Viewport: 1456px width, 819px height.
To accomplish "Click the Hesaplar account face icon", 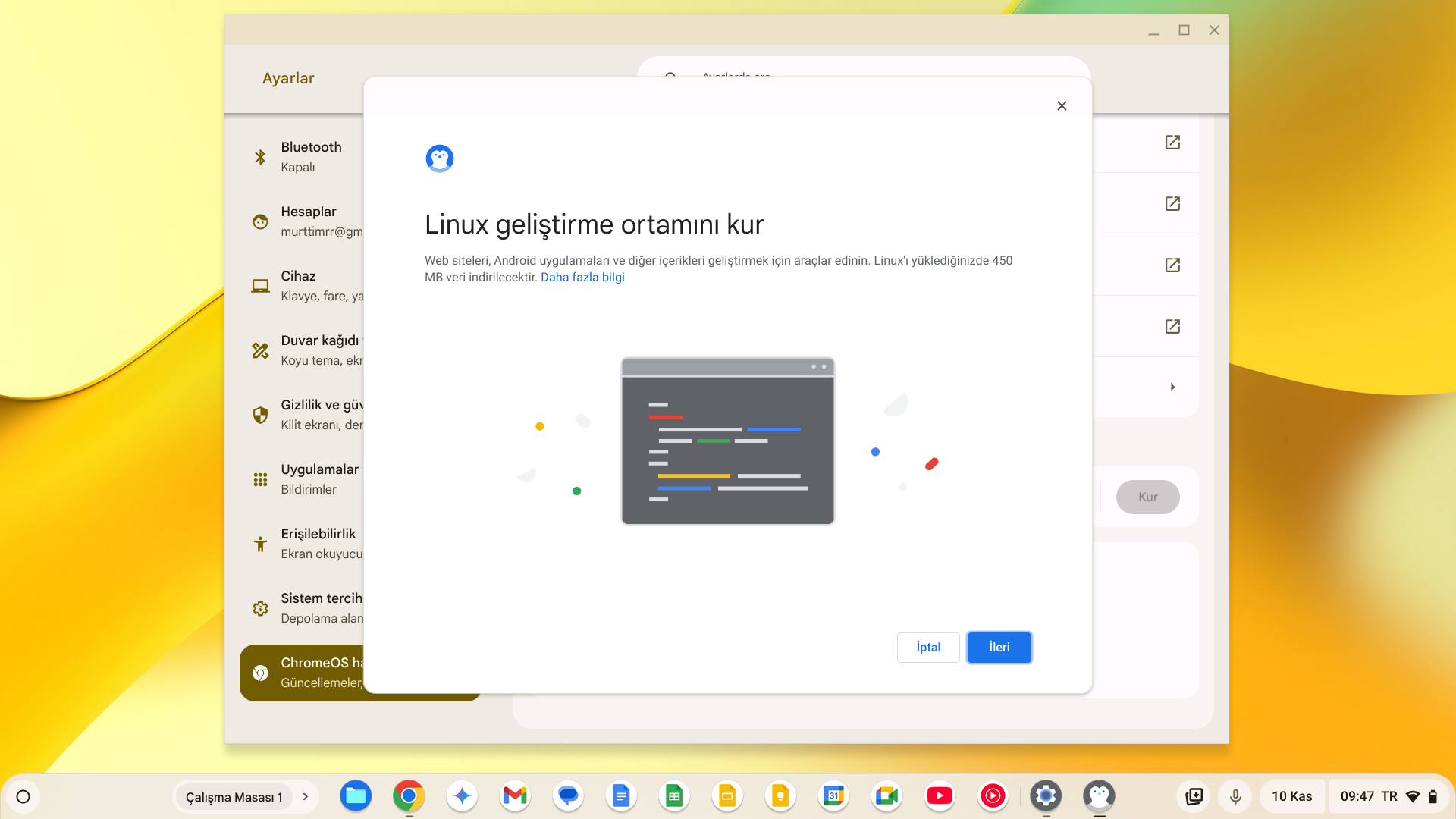I will [260, 221].
